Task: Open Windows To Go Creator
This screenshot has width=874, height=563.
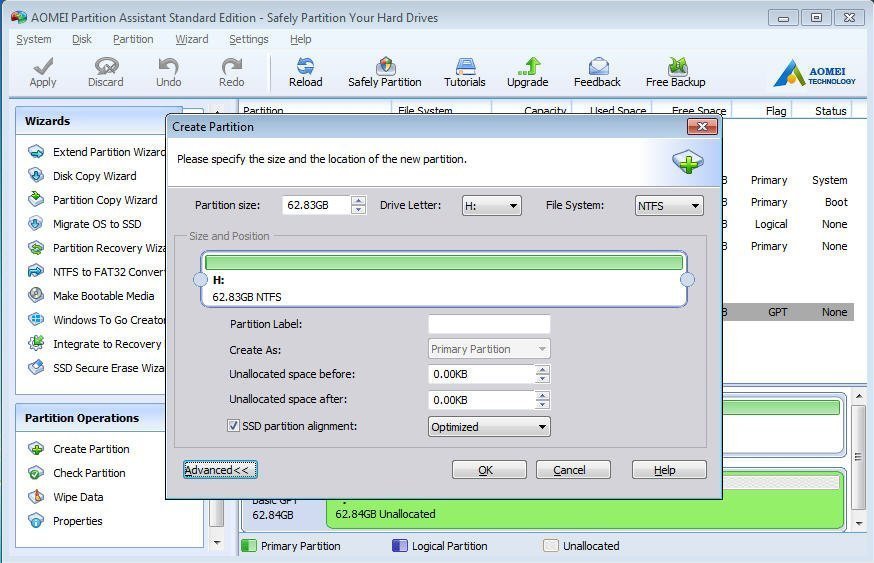Action: click(96, 319)
